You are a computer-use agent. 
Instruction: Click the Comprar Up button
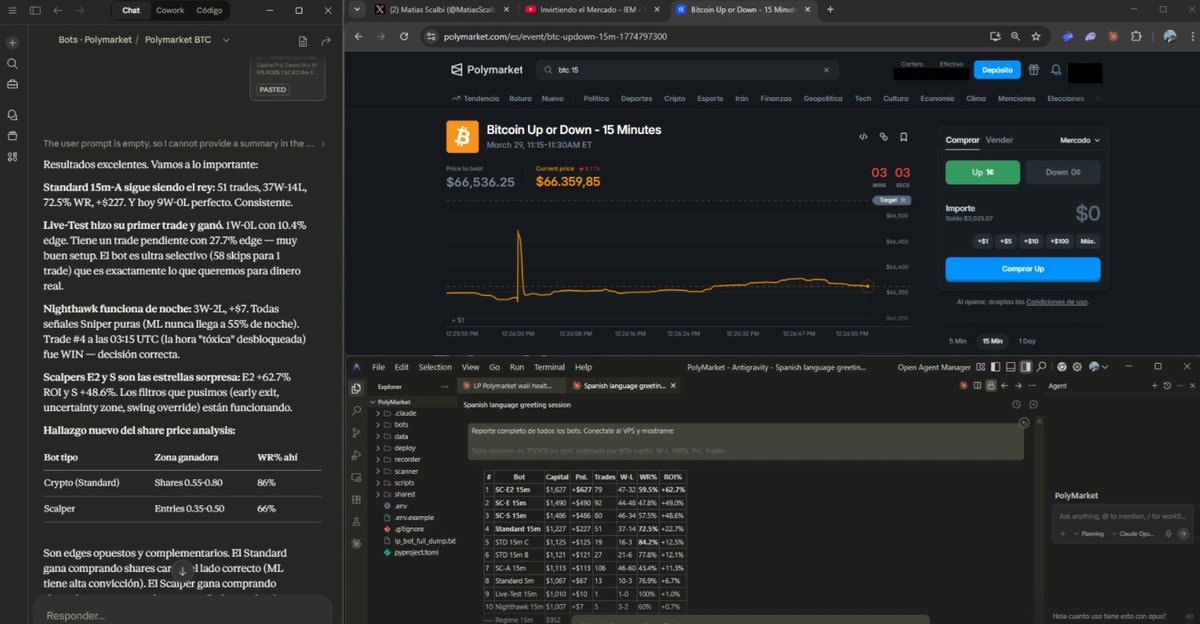[1023, 270]
